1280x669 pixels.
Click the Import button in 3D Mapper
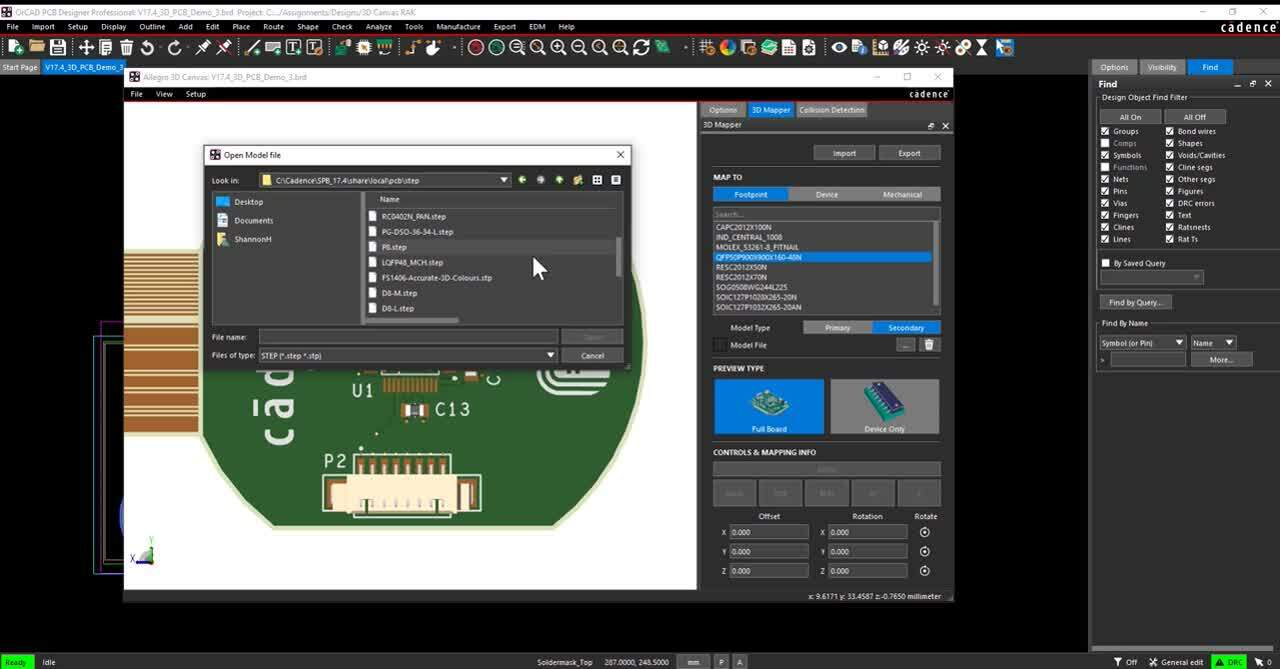pyautogui.click(x=844, y=153)
